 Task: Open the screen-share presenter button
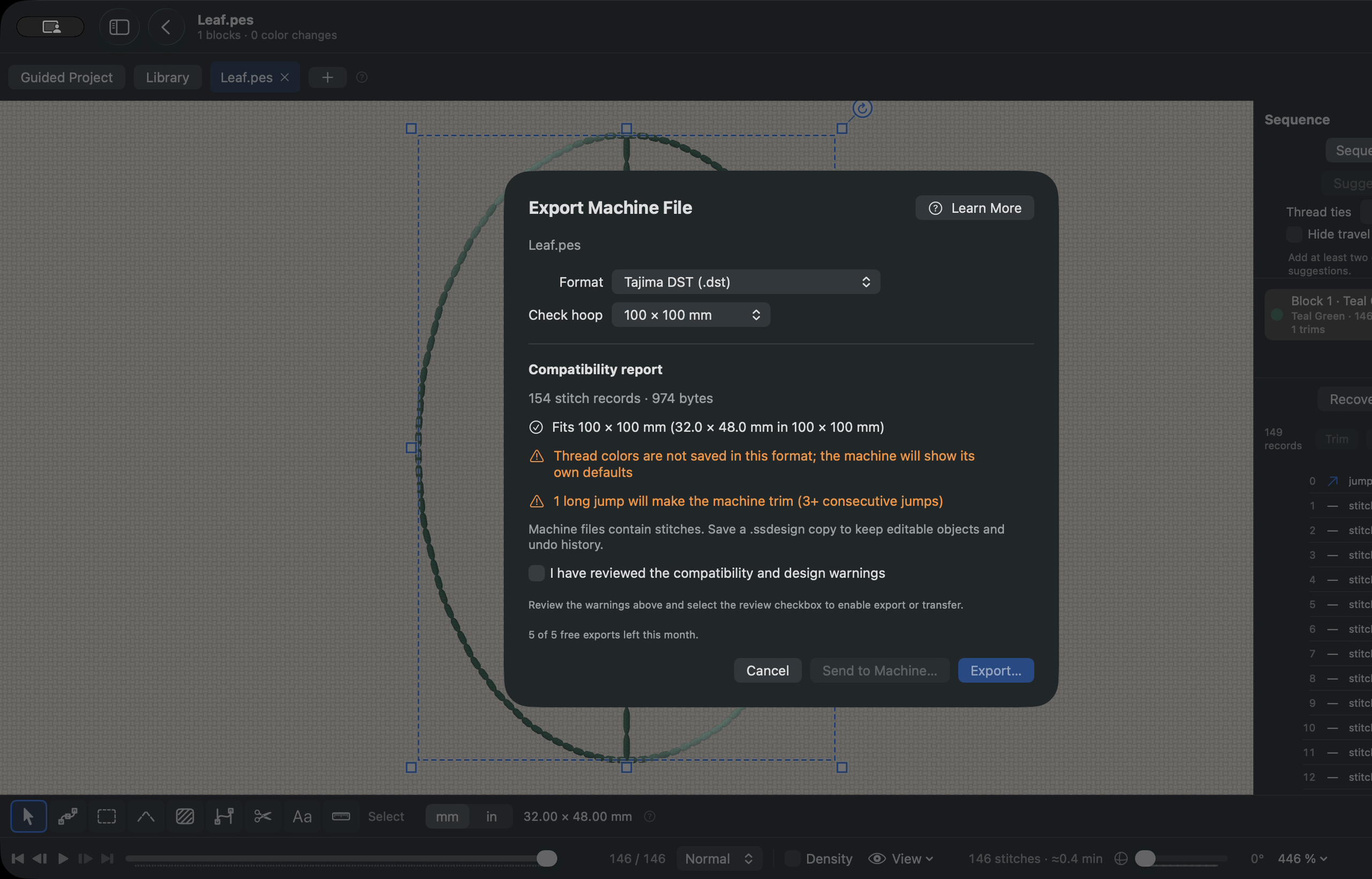(x=51, y=27)
